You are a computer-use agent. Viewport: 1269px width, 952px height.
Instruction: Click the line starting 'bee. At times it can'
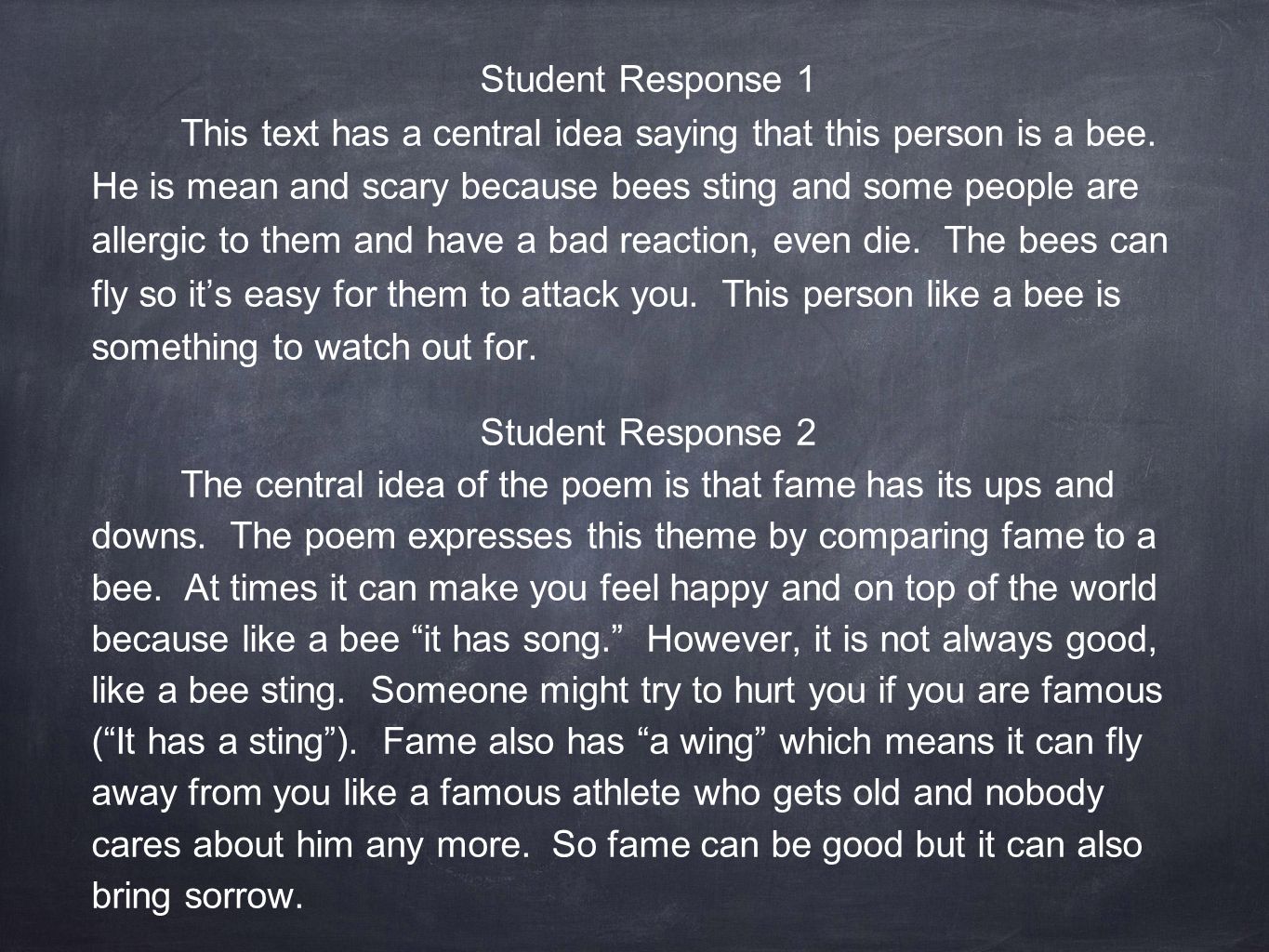pyautogui.click(x=625, y=592)
